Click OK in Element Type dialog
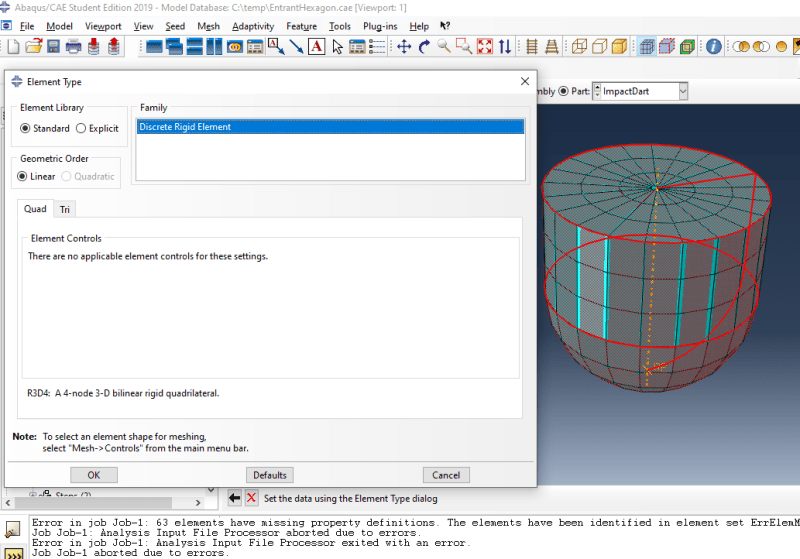This screenshot has width=800, height=559. [x=94, y=475]
